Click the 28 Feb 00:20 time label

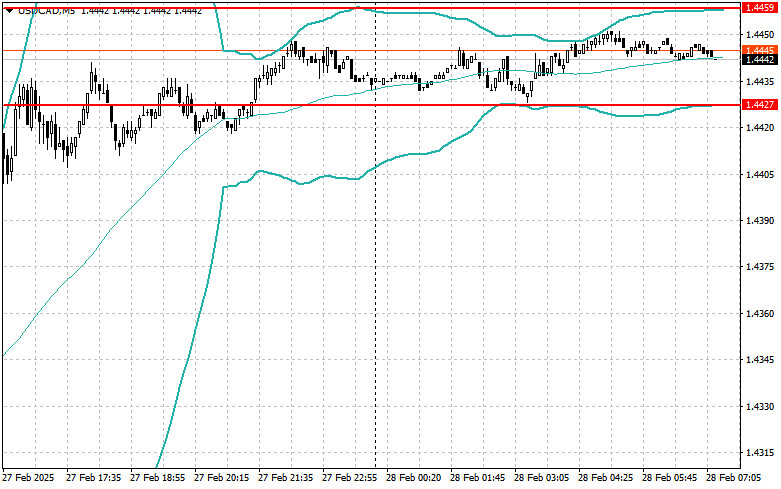pos(413,478)
